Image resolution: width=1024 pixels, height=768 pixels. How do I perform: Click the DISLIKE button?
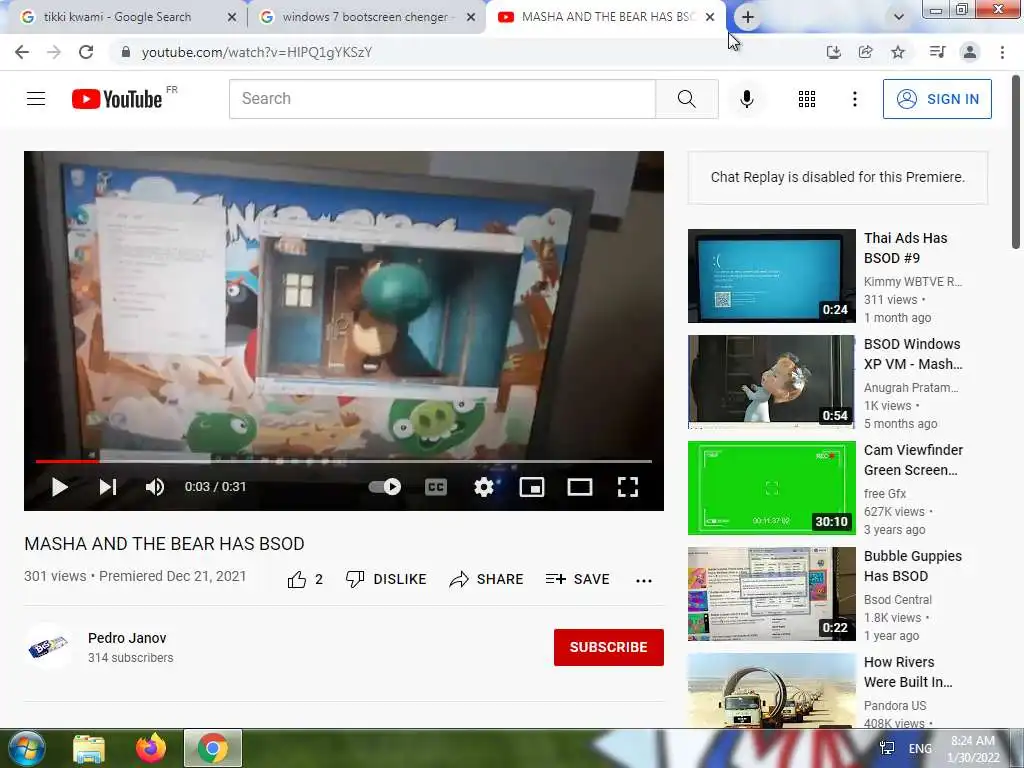(386, 579)
